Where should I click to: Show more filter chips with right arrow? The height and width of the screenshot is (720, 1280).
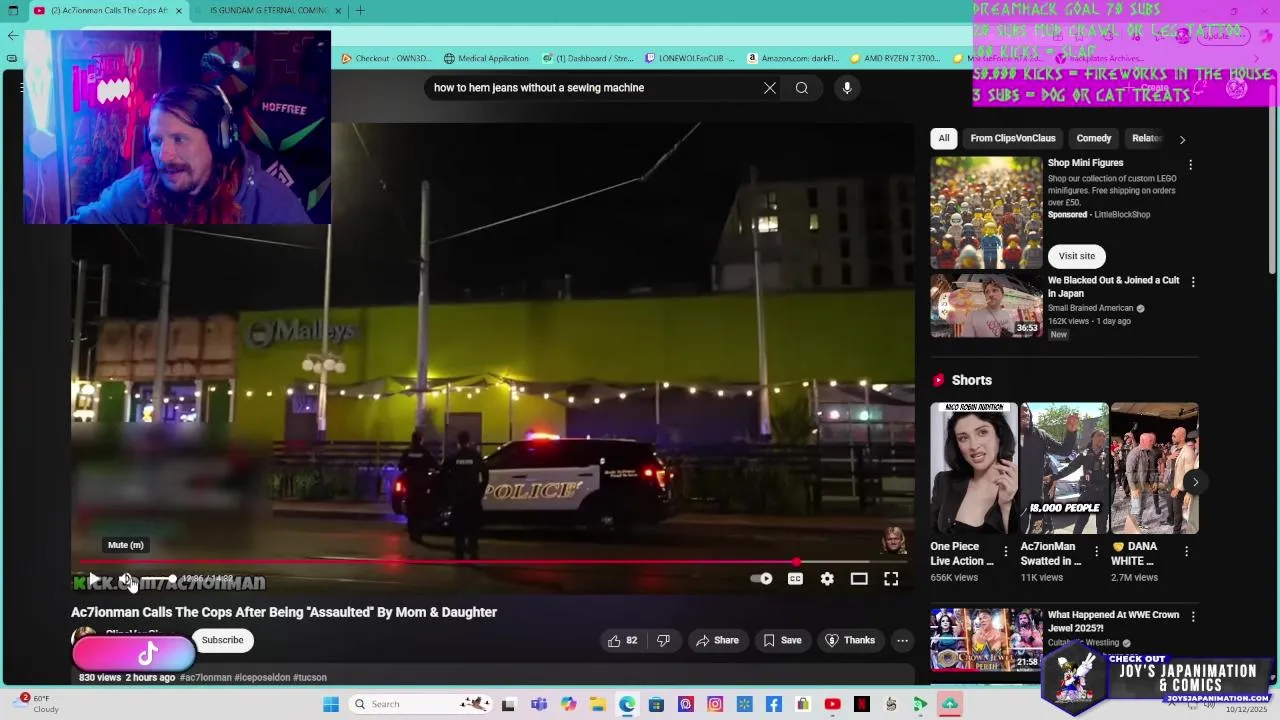[x=1182, y=139]
